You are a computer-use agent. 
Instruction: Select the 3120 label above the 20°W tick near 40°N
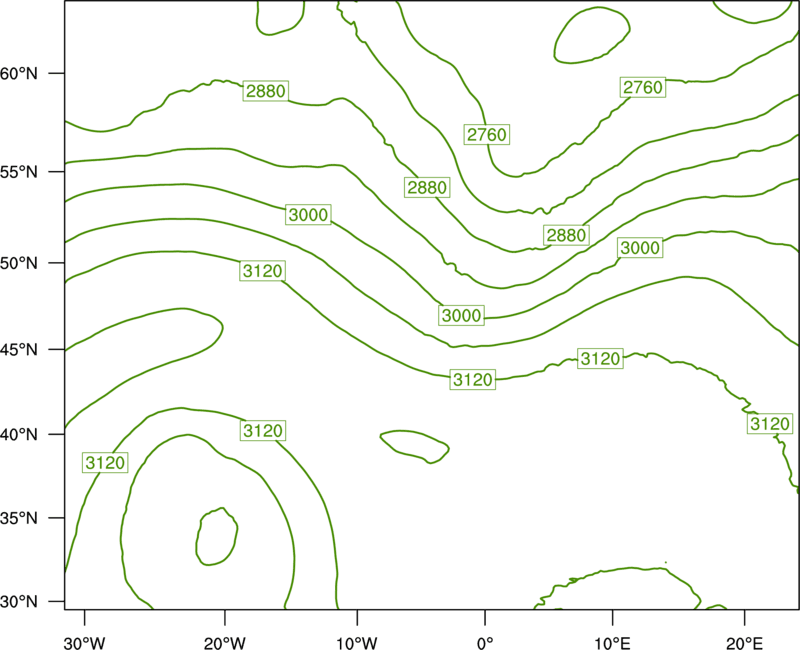(x=263, y=430)
